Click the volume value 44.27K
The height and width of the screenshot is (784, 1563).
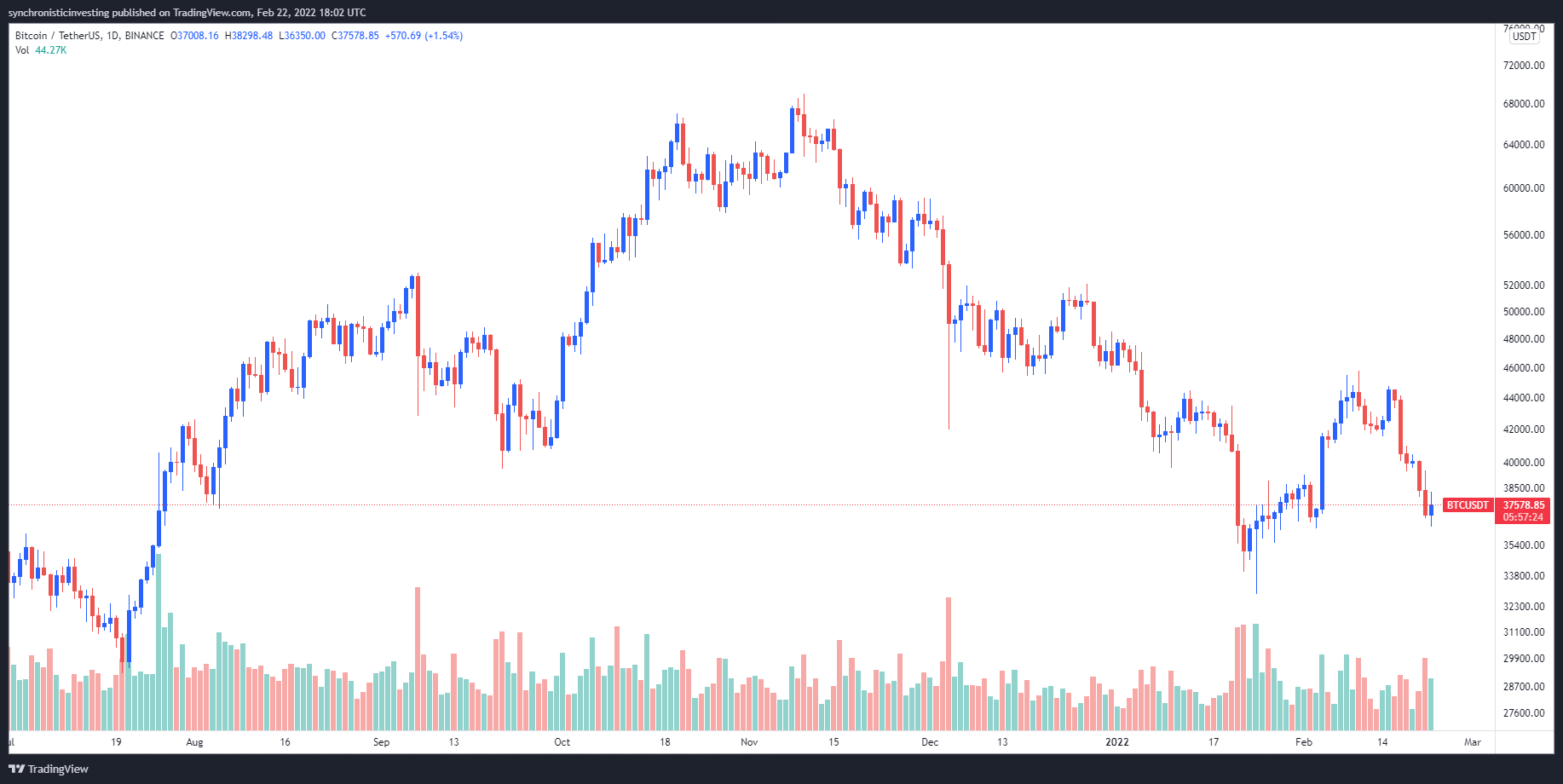51,50
